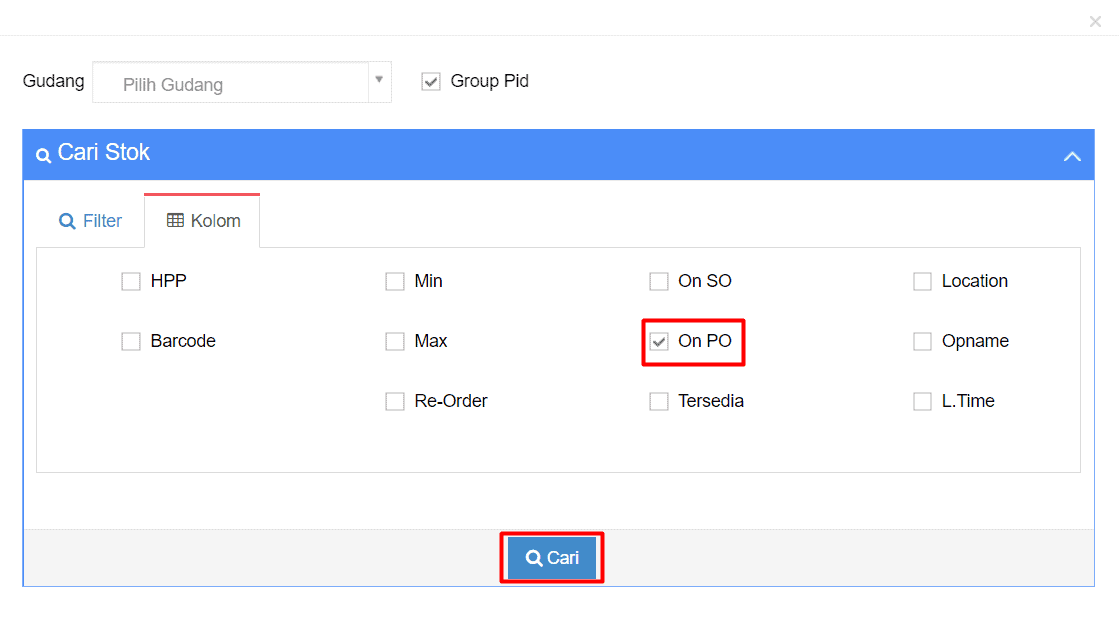1119x638 pixels.
Task: Uncheck the On PO checkbox
Action: click(x=659, y=342)
